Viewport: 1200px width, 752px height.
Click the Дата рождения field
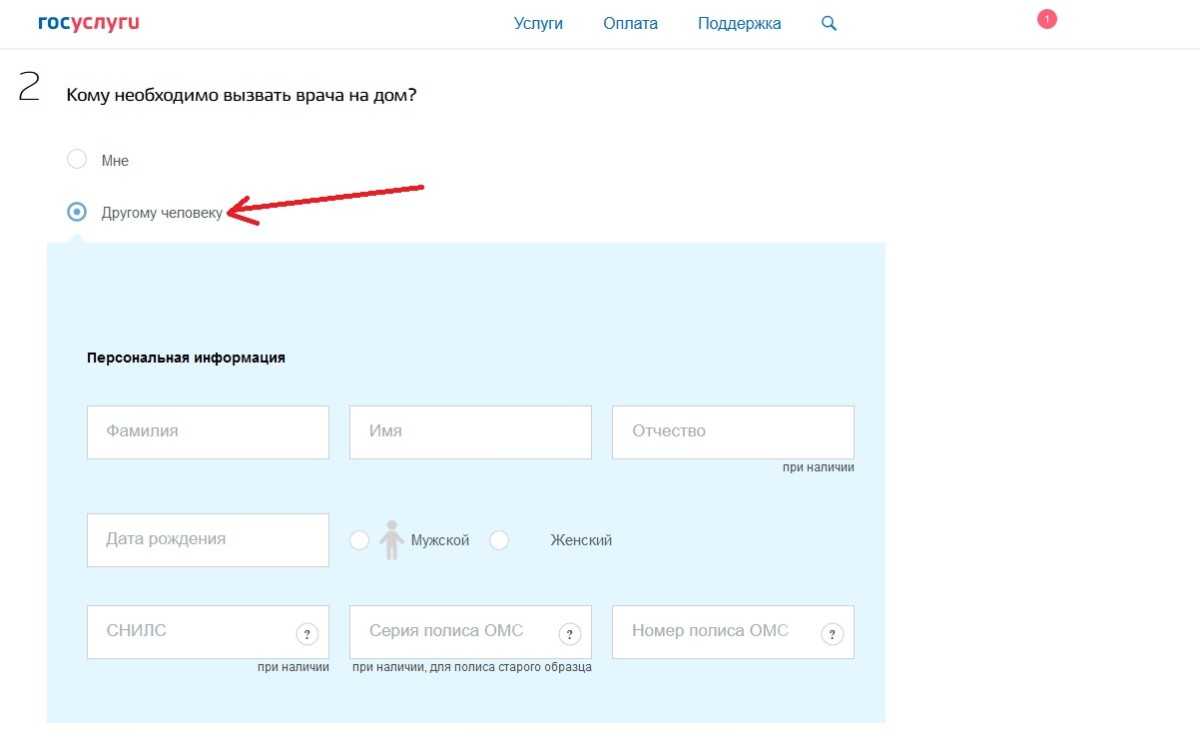(208, 540)
